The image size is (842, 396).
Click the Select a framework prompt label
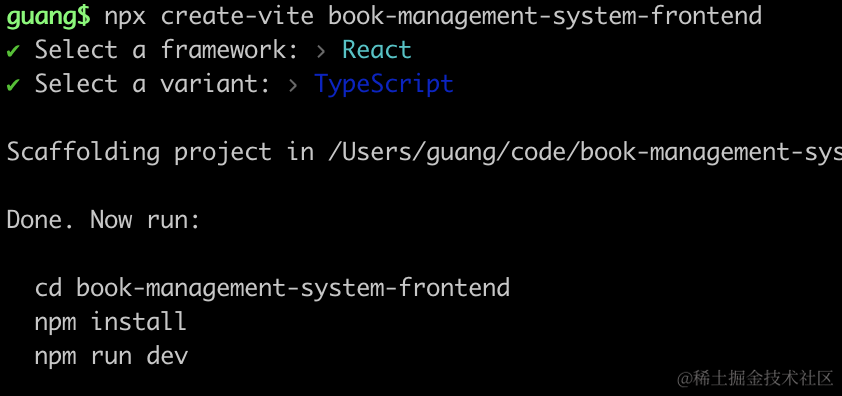(166, 51)
